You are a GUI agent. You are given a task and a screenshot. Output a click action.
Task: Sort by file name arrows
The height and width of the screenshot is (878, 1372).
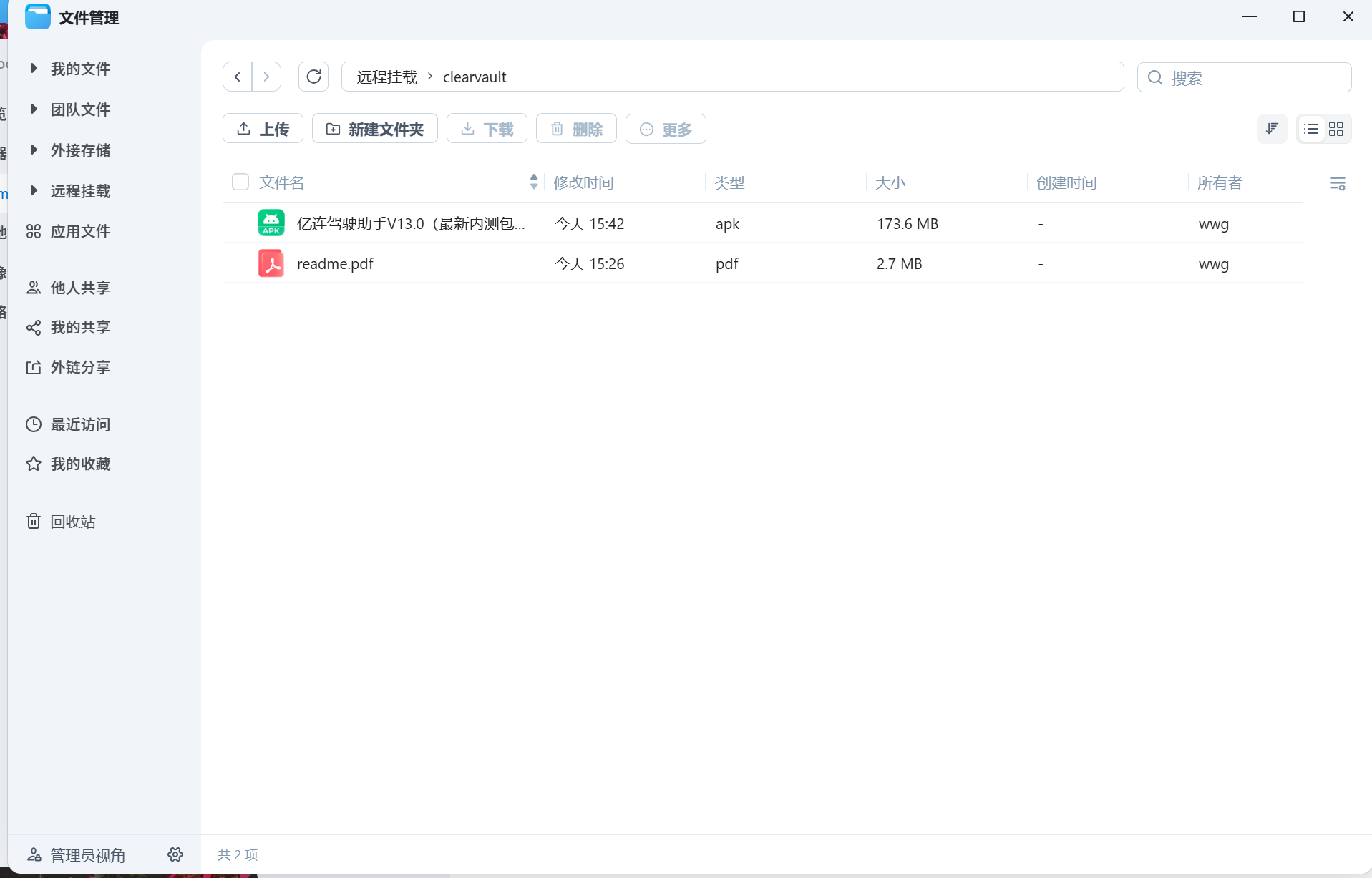(x=534, y=182)
